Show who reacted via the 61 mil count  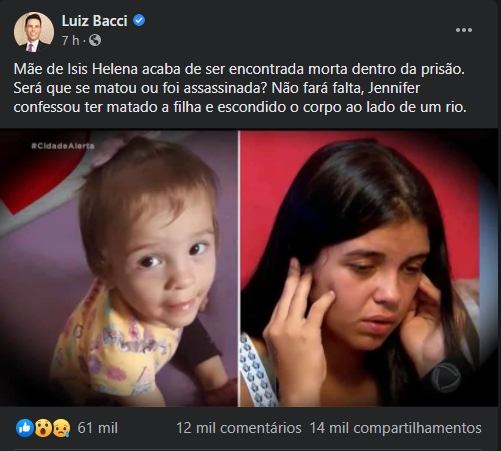(98, 428)
